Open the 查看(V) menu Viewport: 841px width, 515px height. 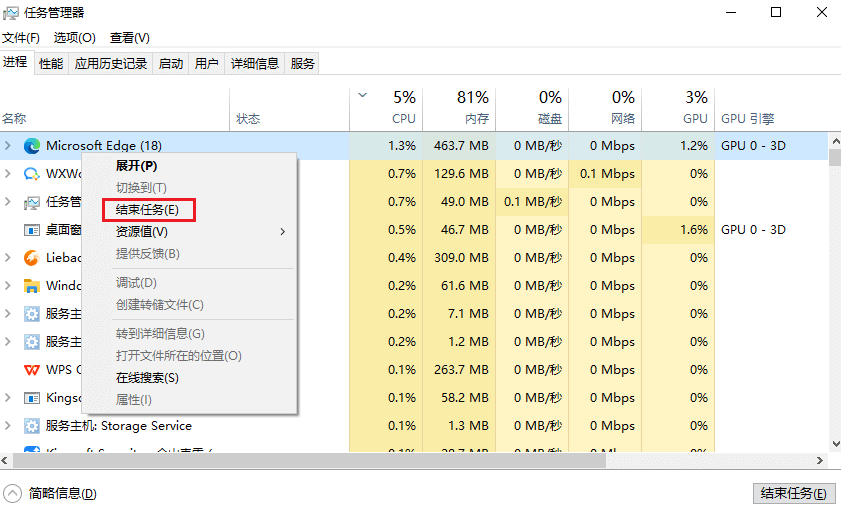[x=130, y=38]
